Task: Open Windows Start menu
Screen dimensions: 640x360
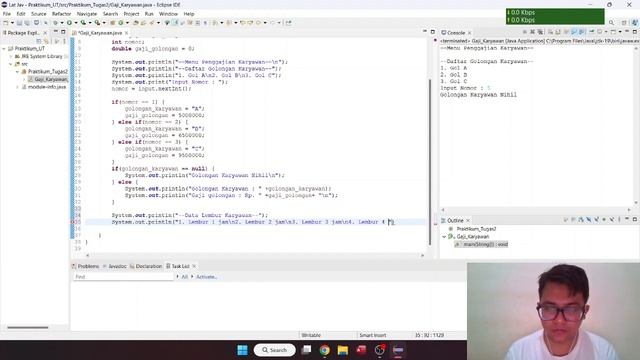Action: pos(242,350)
